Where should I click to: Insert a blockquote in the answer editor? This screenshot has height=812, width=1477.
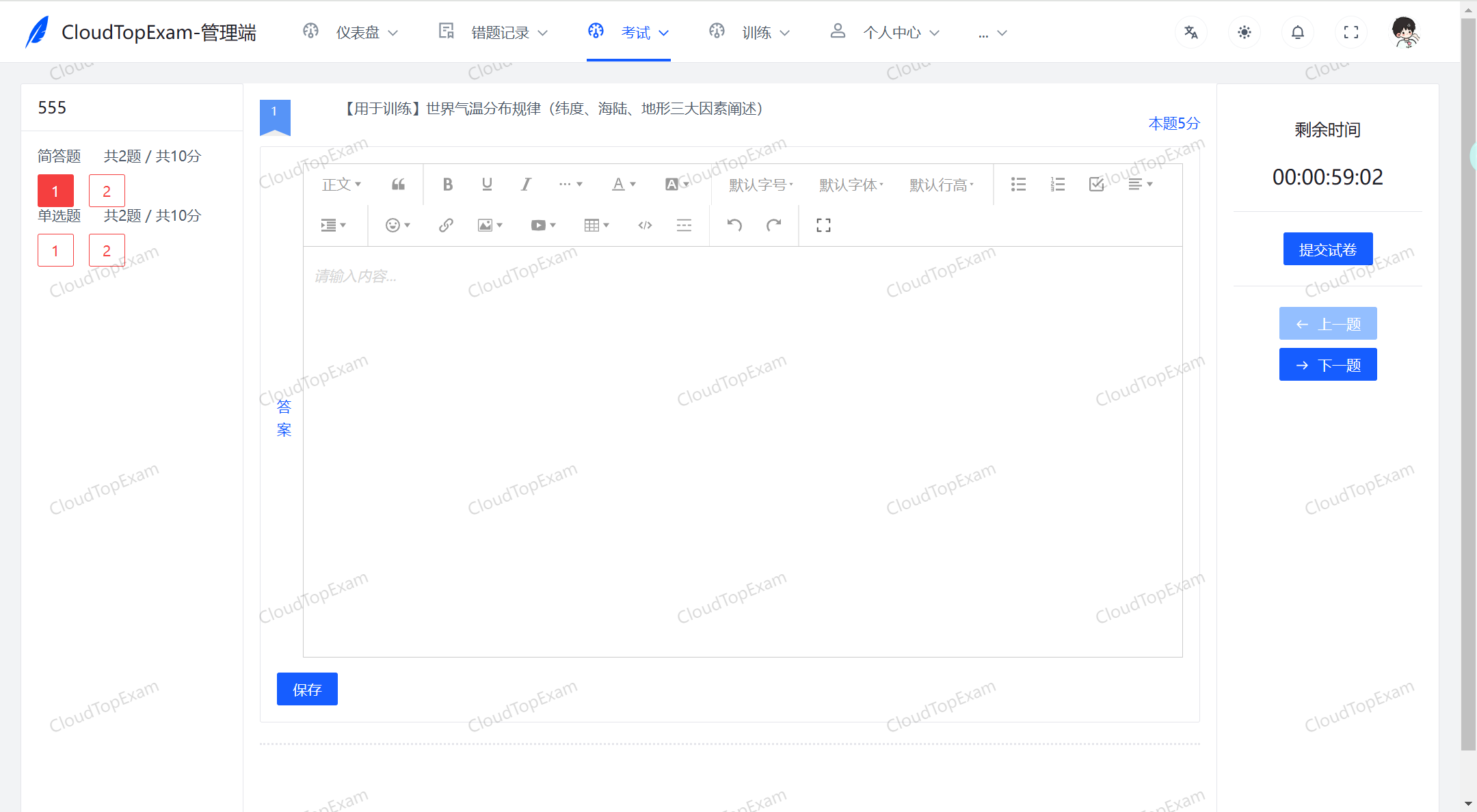(x=399, y=184)
